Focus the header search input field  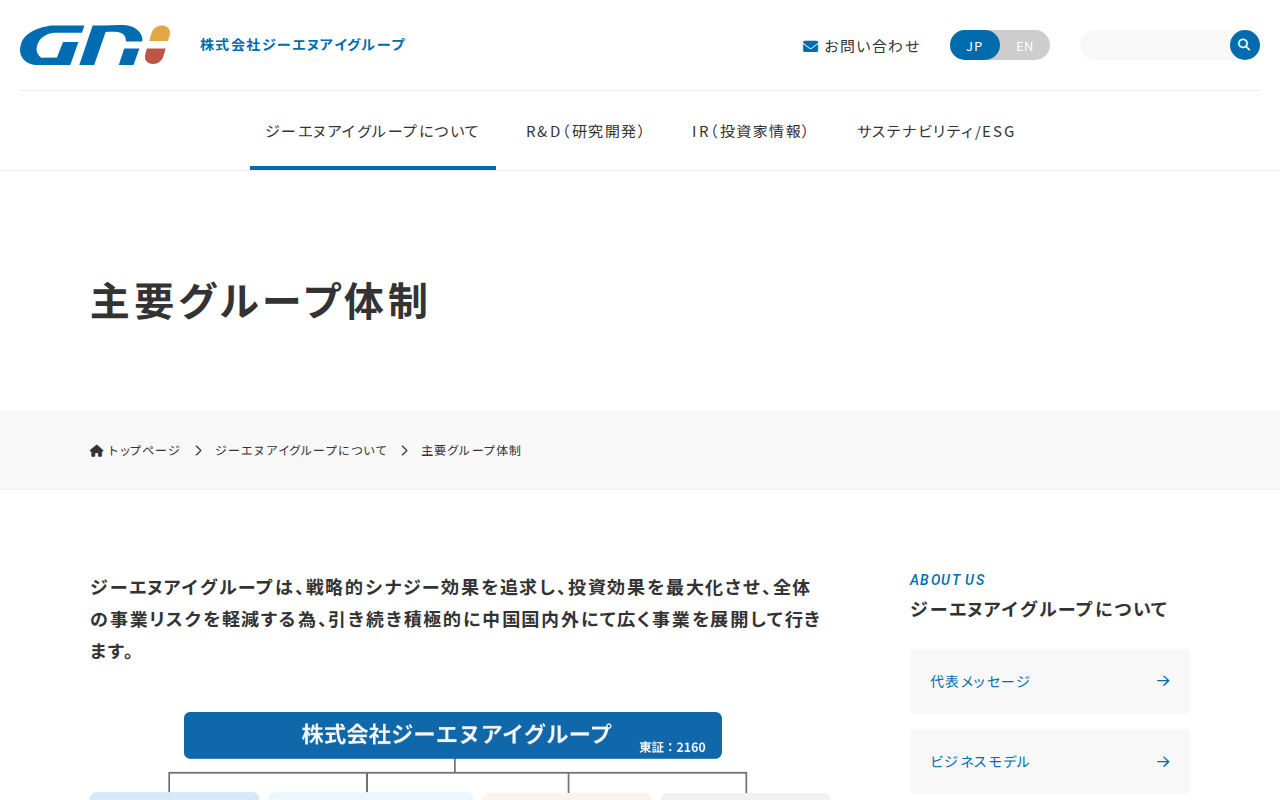tap(1155, 45)
